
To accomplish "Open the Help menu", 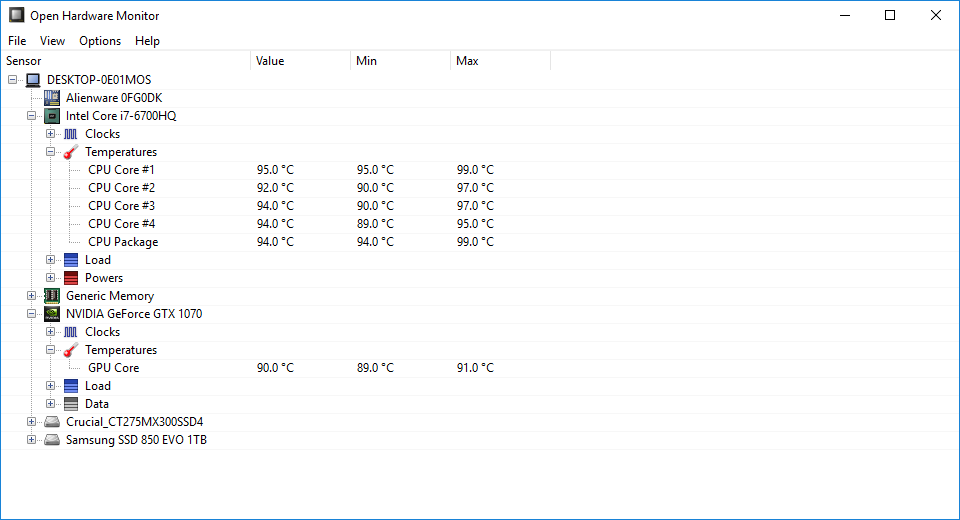I will click(x=147, y=41).
